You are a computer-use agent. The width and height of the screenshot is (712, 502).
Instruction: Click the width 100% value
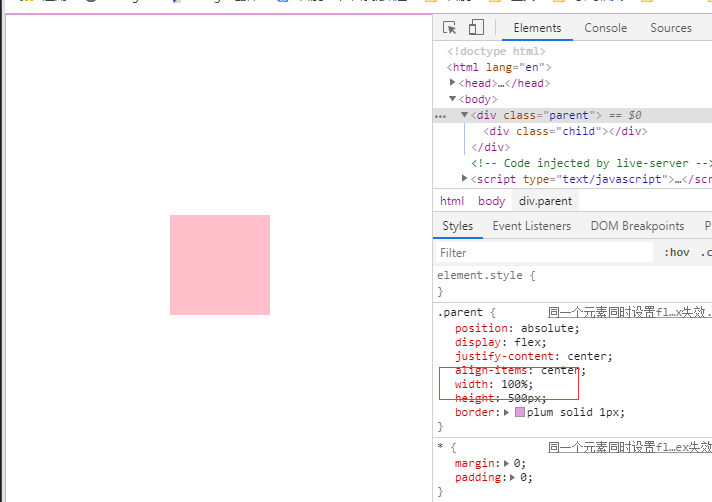click(x=514, y=384)
